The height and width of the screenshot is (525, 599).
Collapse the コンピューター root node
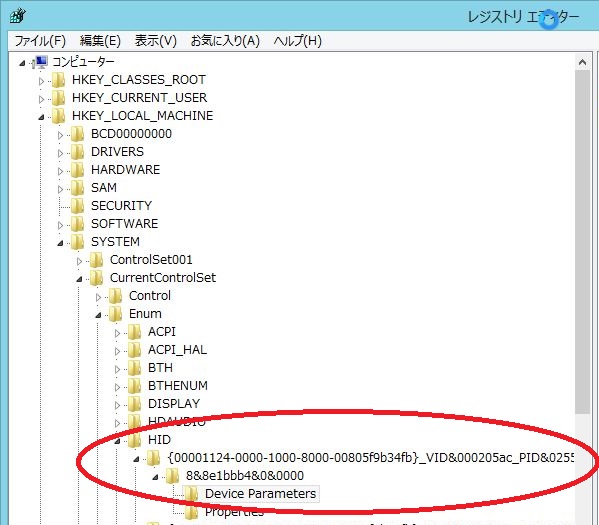(x=22, y=63)
